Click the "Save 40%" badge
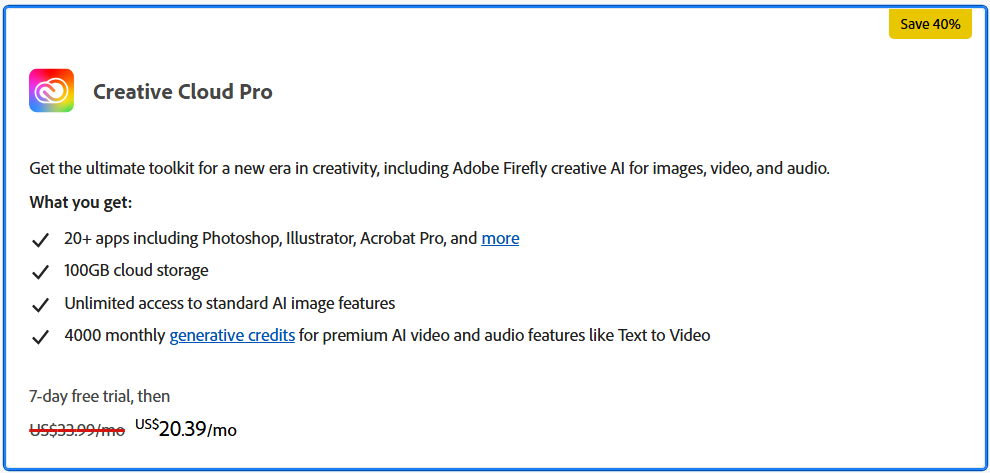The height and width of the screenshot is (473, 990). point(930,25)
